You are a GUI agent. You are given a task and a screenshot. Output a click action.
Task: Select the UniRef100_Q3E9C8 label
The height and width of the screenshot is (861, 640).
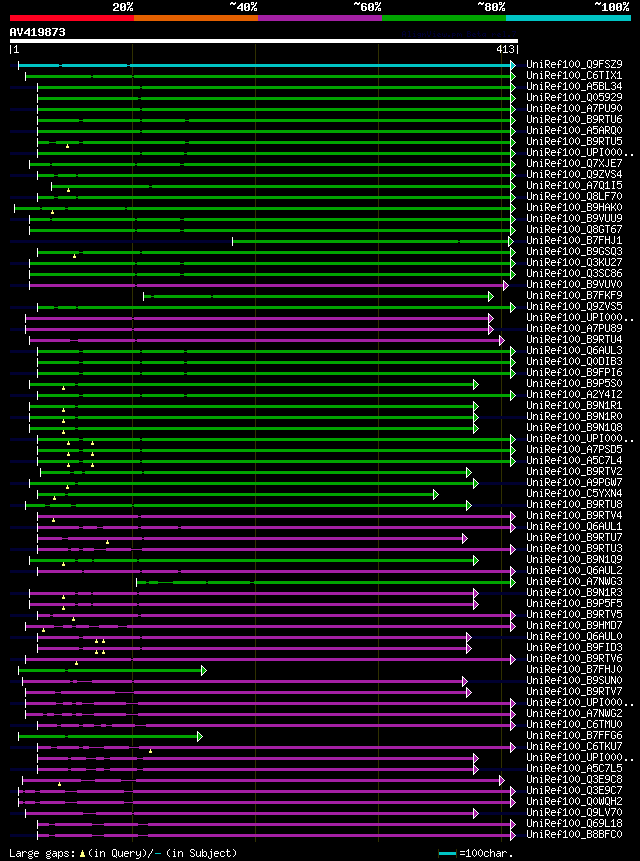(574, 779)
